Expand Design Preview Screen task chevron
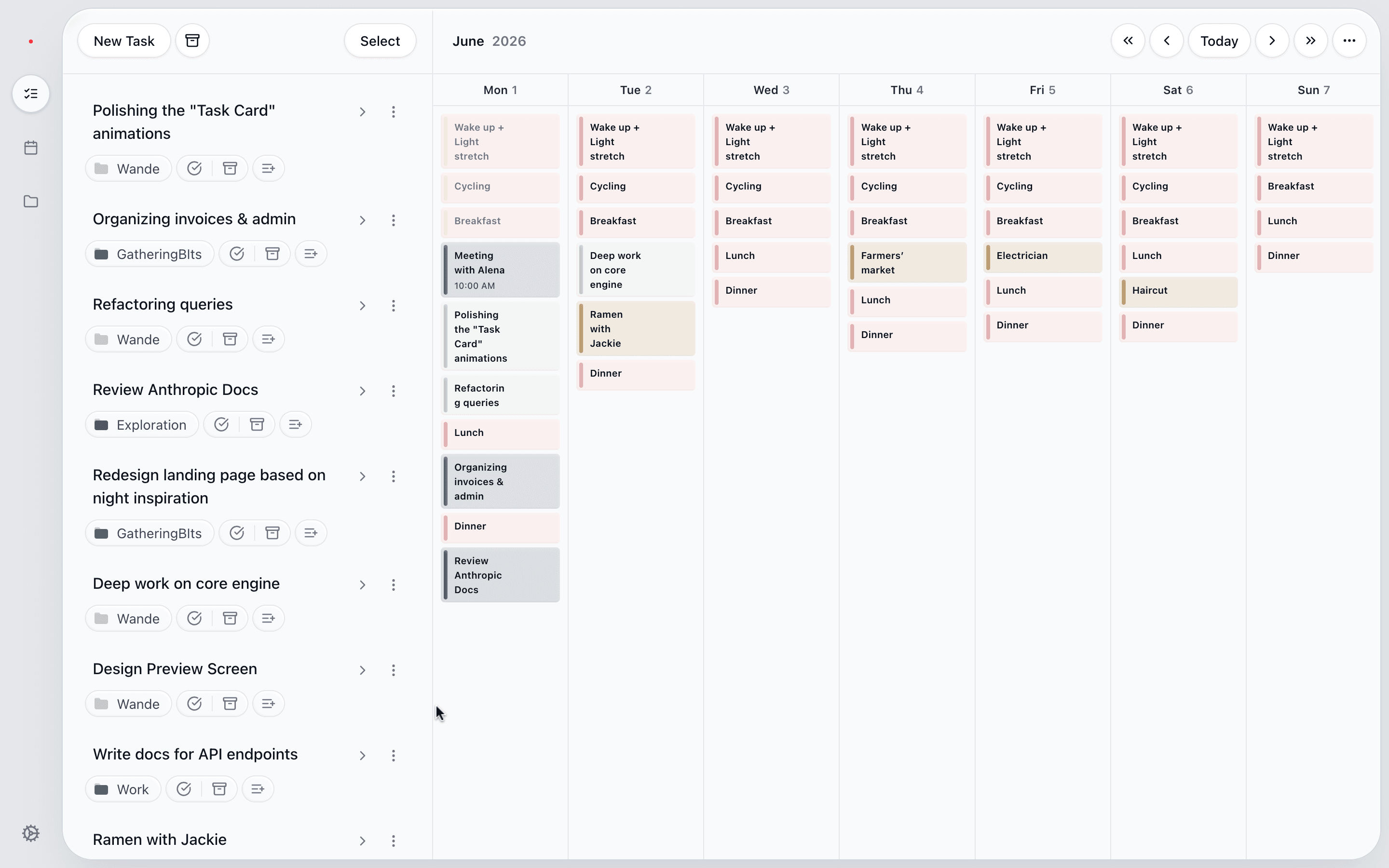Viewport: 1389px width, 868px height. 362,670
